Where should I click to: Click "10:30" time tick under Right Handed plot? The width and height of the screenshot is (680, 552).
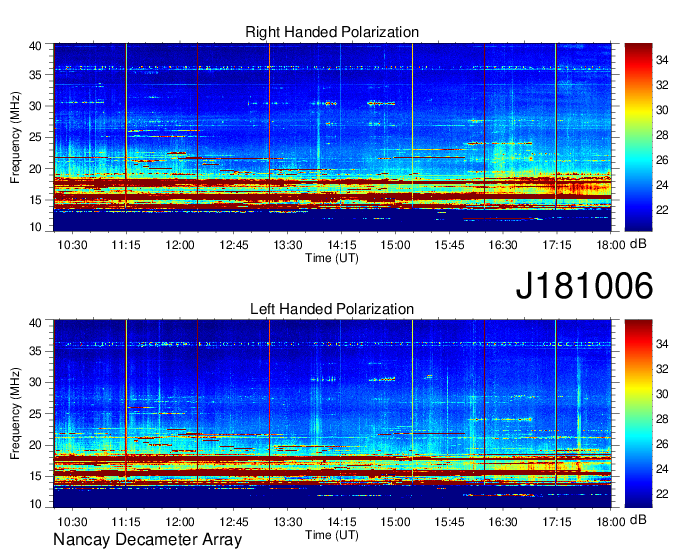tap(72, 245)
